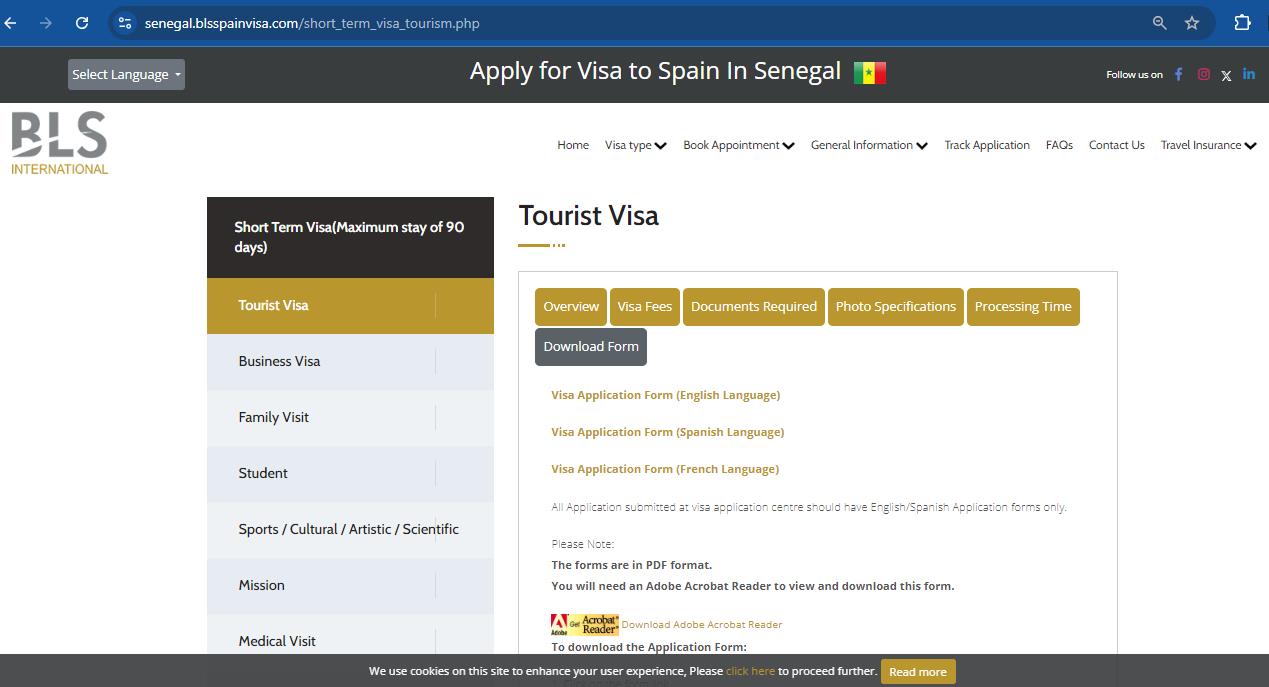The width and height of the screenshot is (1269, 687).
Task: Open the Facebook social icon
Action: pyautogui.click(x=1178, y=75)
